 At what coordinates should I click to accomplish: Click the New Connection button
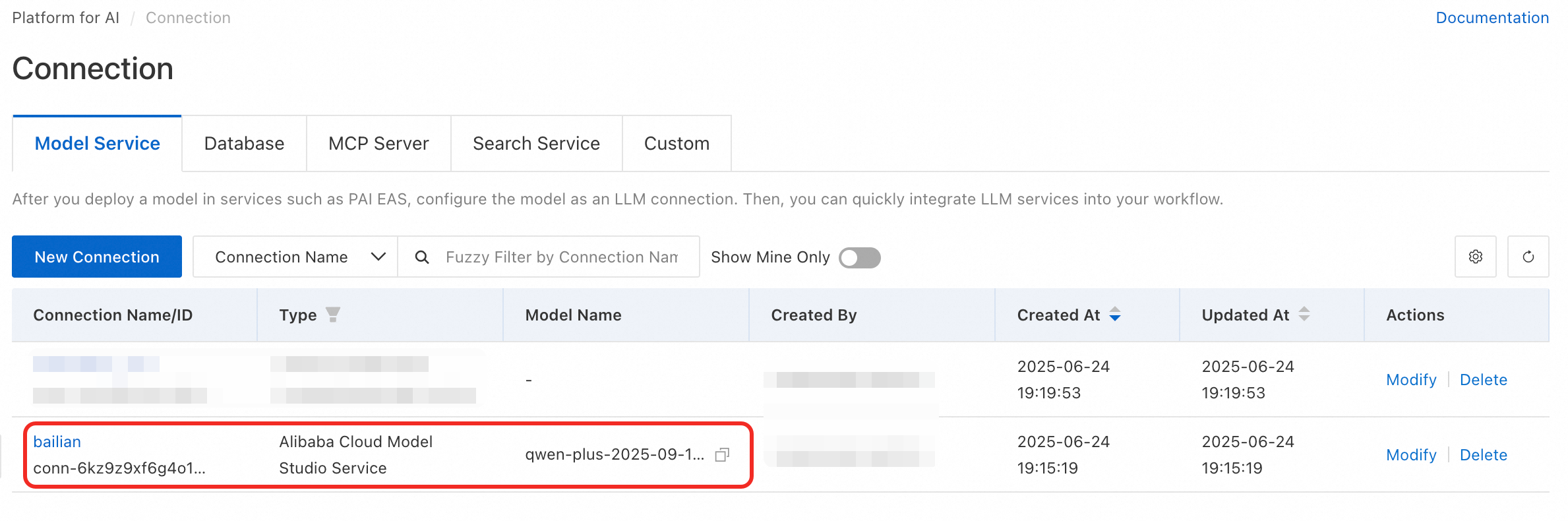[x=97, y=257]
